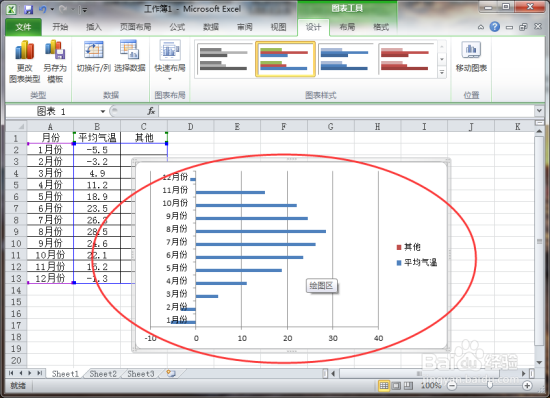This screenshot has width=550, height=398.
Task: Switch to Normal view in status bar
Action: pyautogui.click(x=384, y=386)
